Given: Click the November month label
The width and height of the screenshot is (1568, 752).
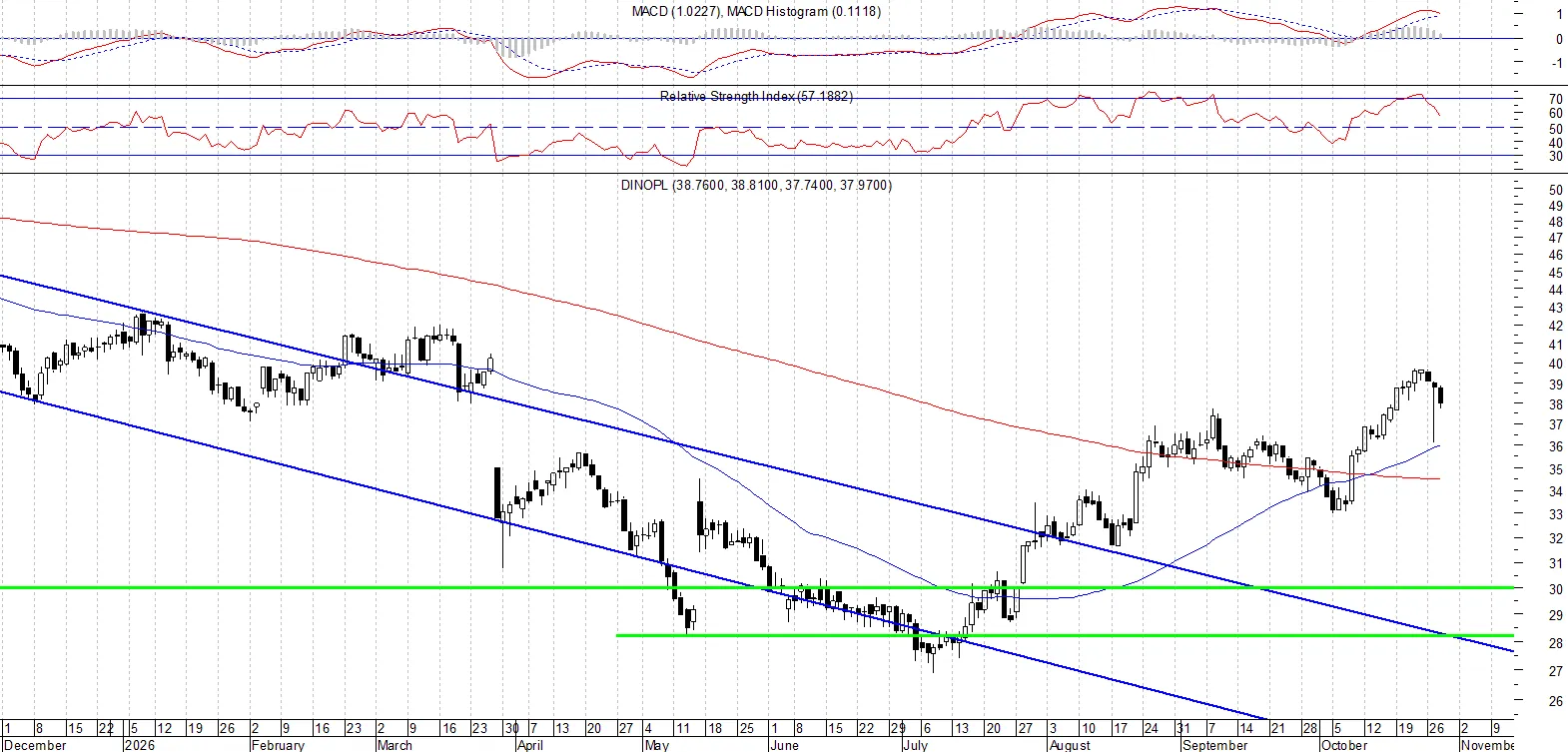Looking at the screenshot, I should point(1488,745).
